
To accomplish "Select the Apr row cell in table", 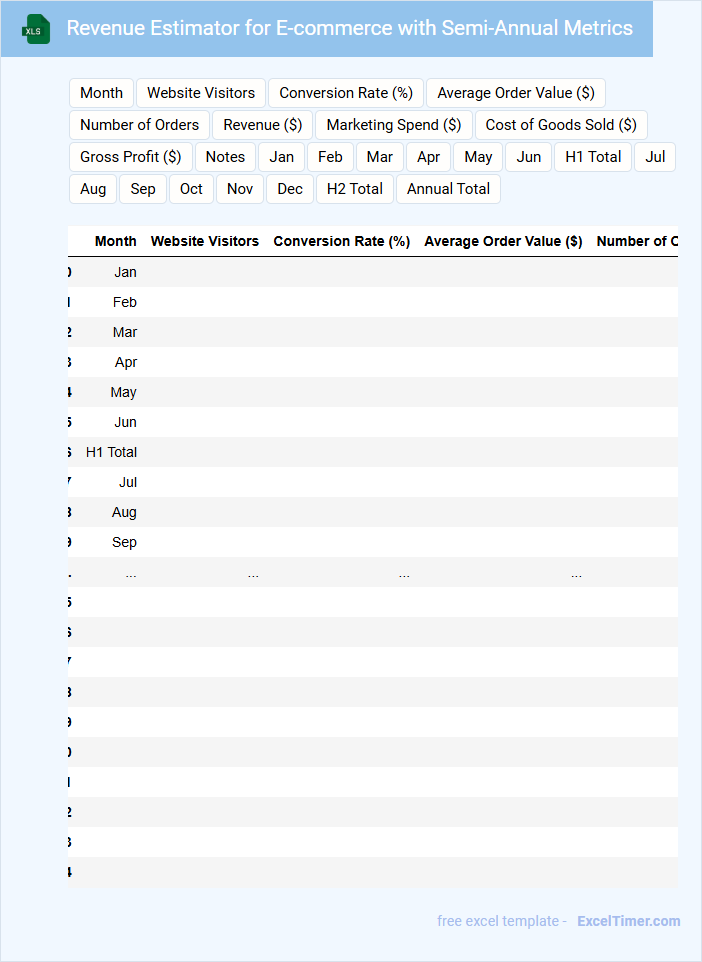I will click(x=126, y=363).
